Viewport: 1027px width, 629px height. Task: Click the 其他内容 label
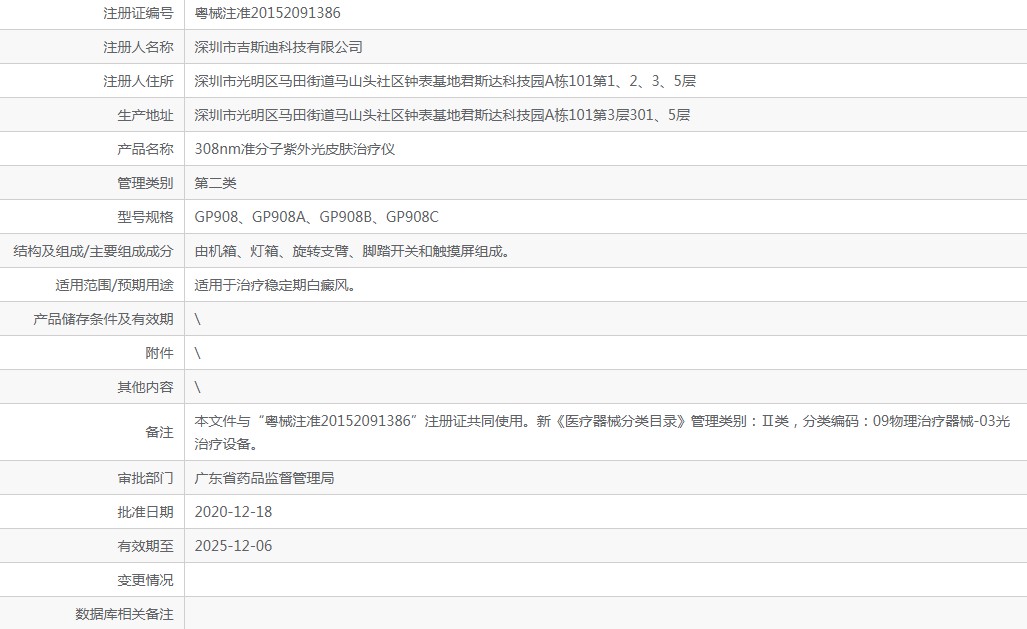click(x=145, y=388)
